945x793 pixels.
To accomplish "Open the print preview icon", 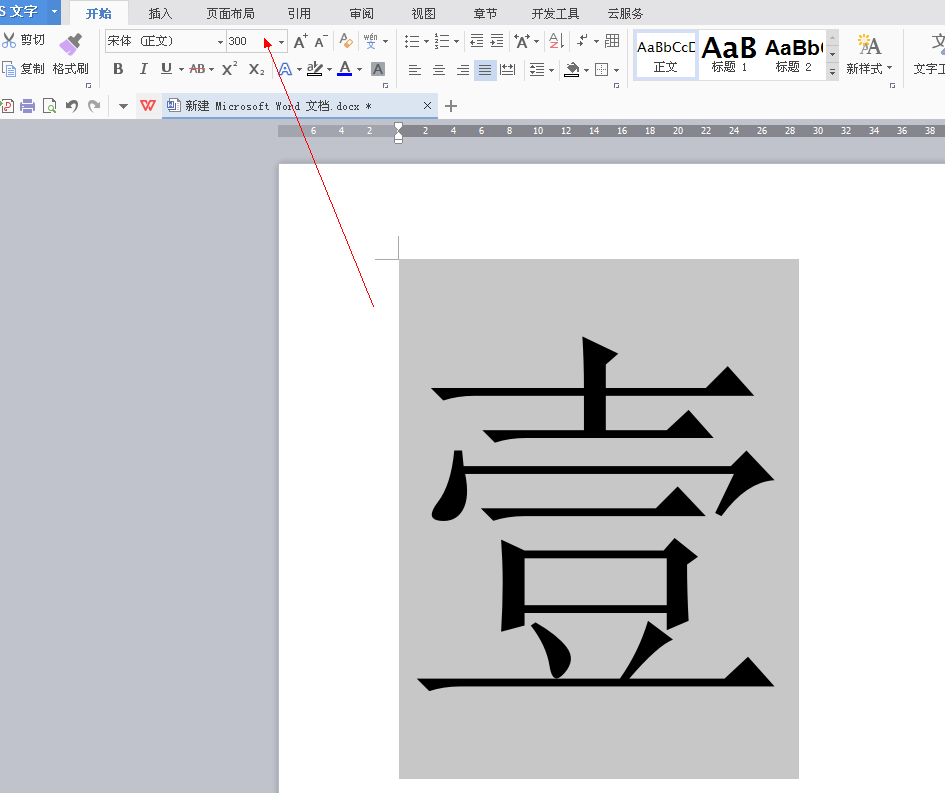I will pyautogui.click(x=49, y=105).
